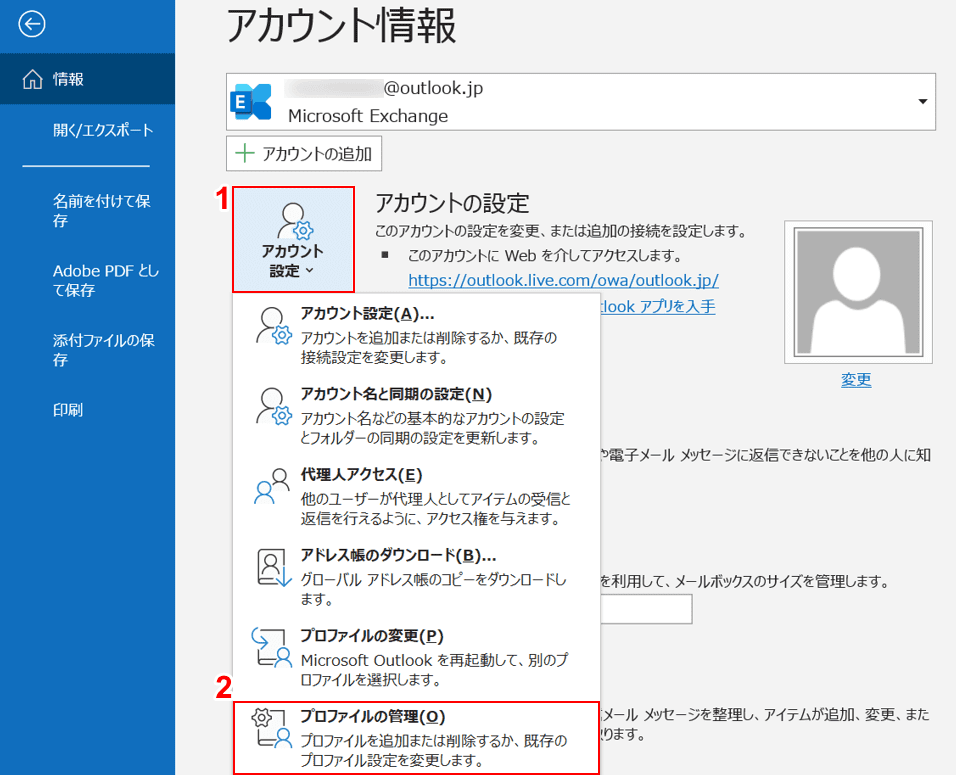Viewport: 956px width, 775px height.
Task: Click the back arrow icon
Action: click(x=32, y=24)
